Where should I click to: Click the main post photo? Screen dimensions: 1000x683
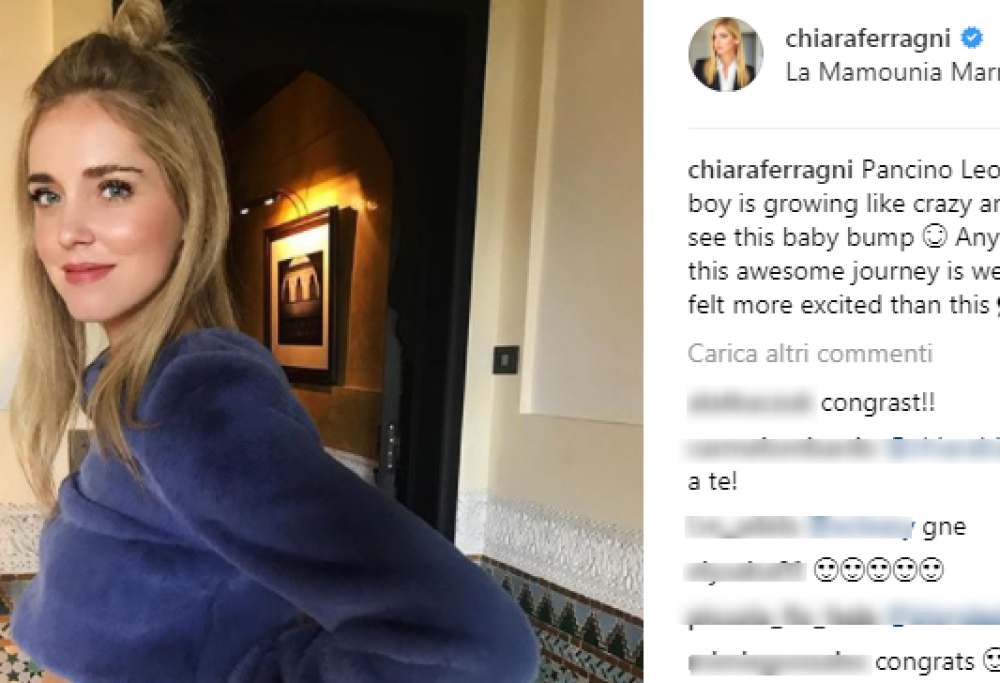[321, 341]
